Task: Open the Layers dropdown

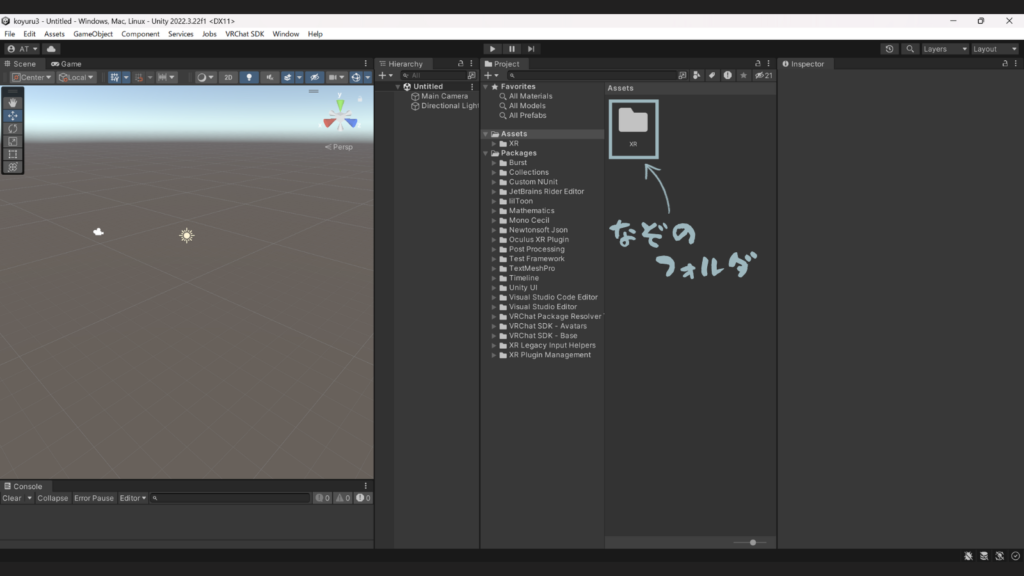Action: 945,48
